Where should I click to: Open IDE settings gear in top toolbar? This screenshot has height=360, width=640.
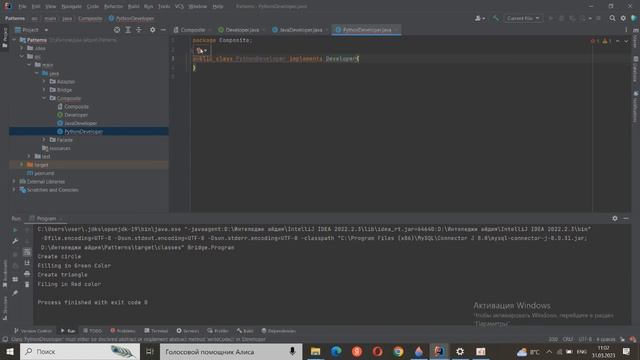(x=623, y=18)
